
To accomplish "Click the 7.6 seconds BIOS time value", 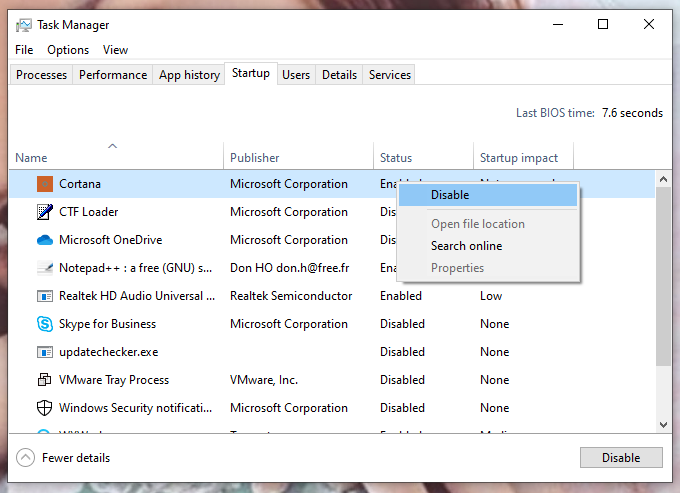I will coord(632,113).
